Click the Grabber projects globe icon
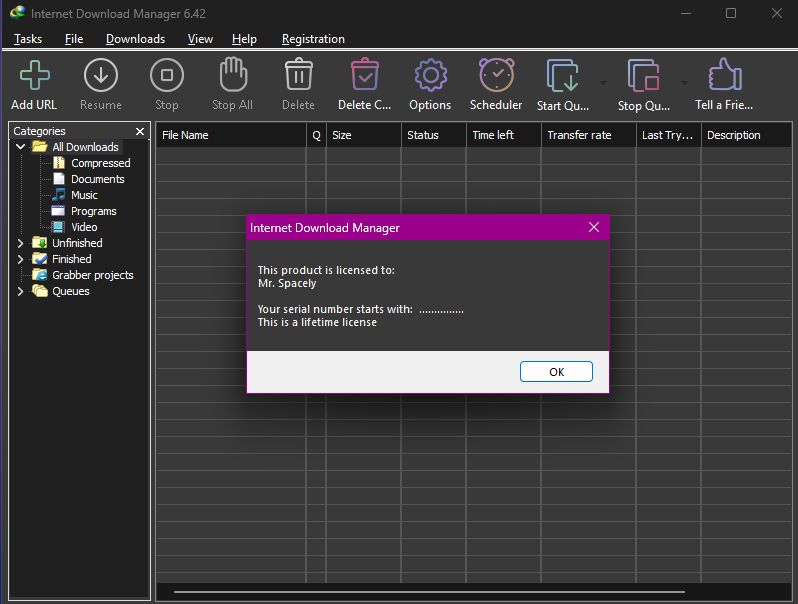Viewport: 798px width, 604px height. tap(40, 275)
